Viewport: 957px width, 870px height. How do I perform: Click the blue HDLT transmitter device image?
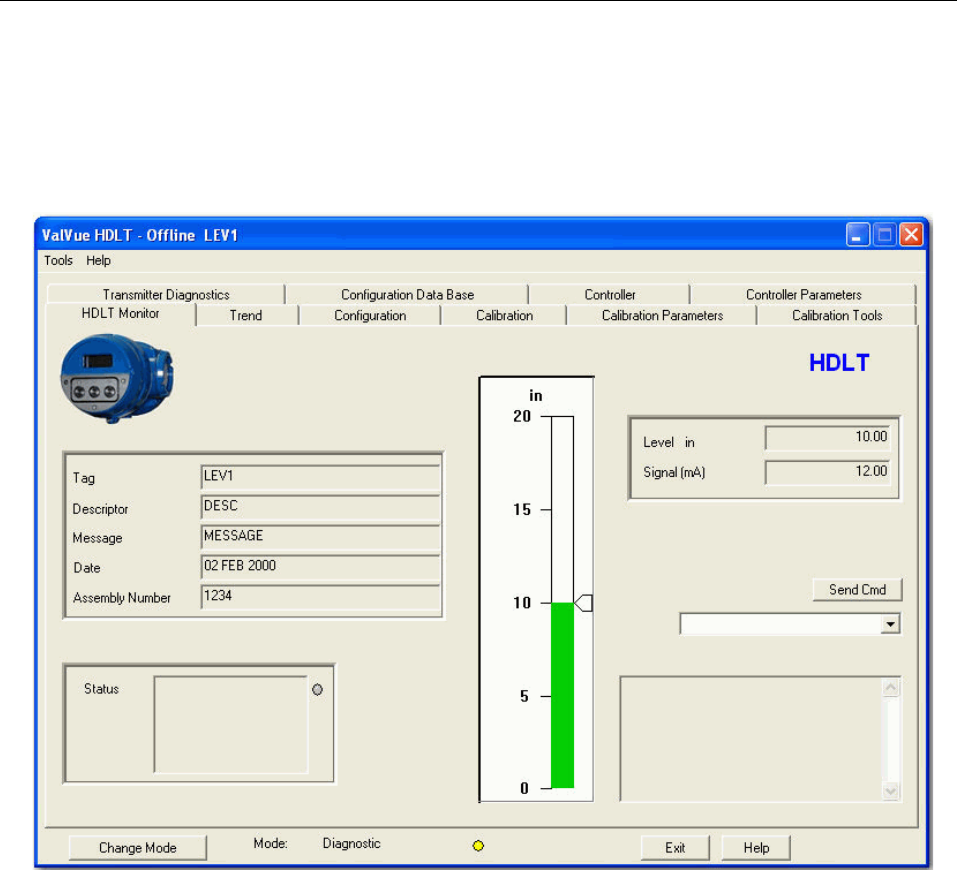point(117,379)
